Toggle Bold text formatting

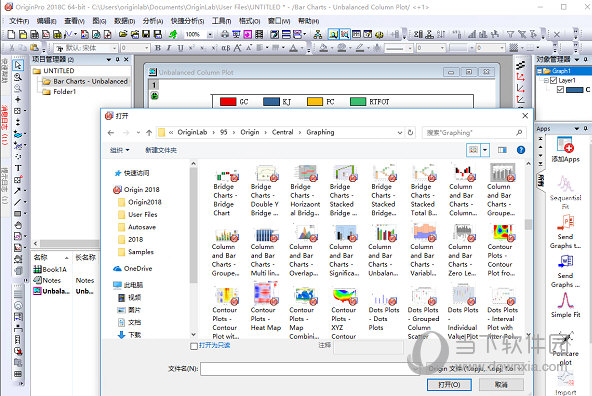tap(158, 48)
